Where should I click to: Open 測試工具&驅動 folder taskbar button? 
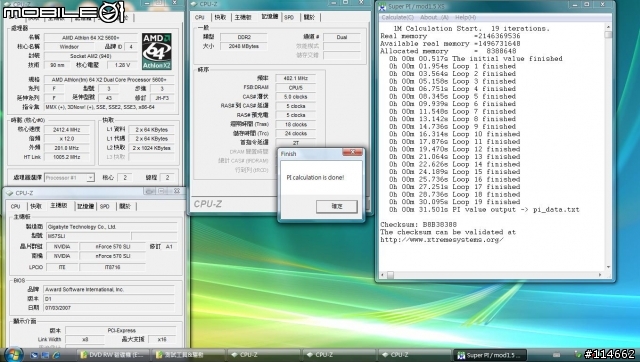click(188, 355)
